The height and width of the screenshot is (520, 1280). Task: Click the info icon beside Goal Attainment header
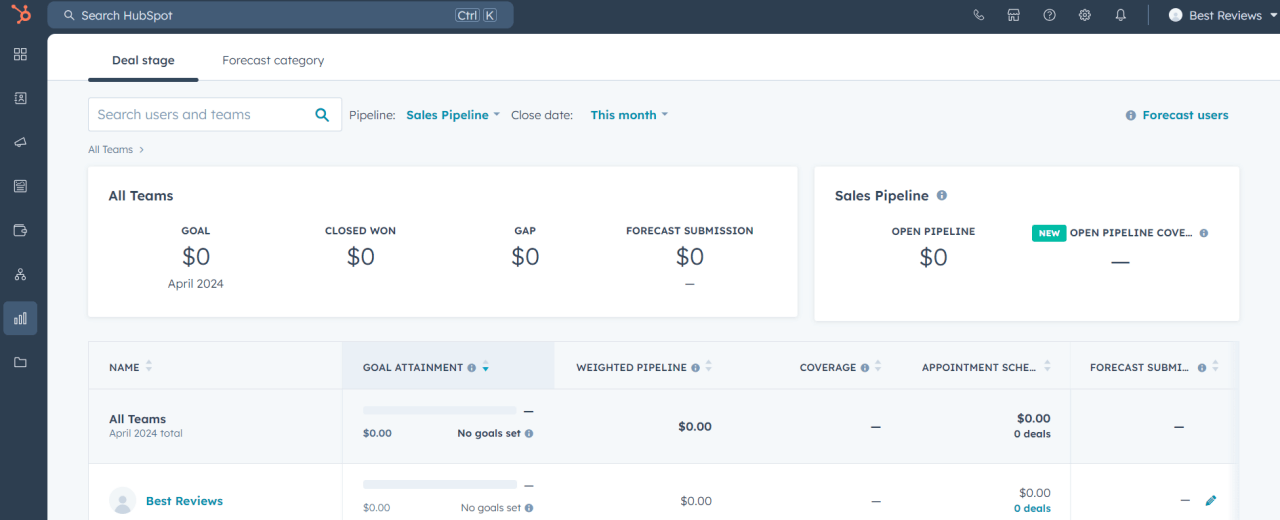pyautogui.click(x=472, y=368)
